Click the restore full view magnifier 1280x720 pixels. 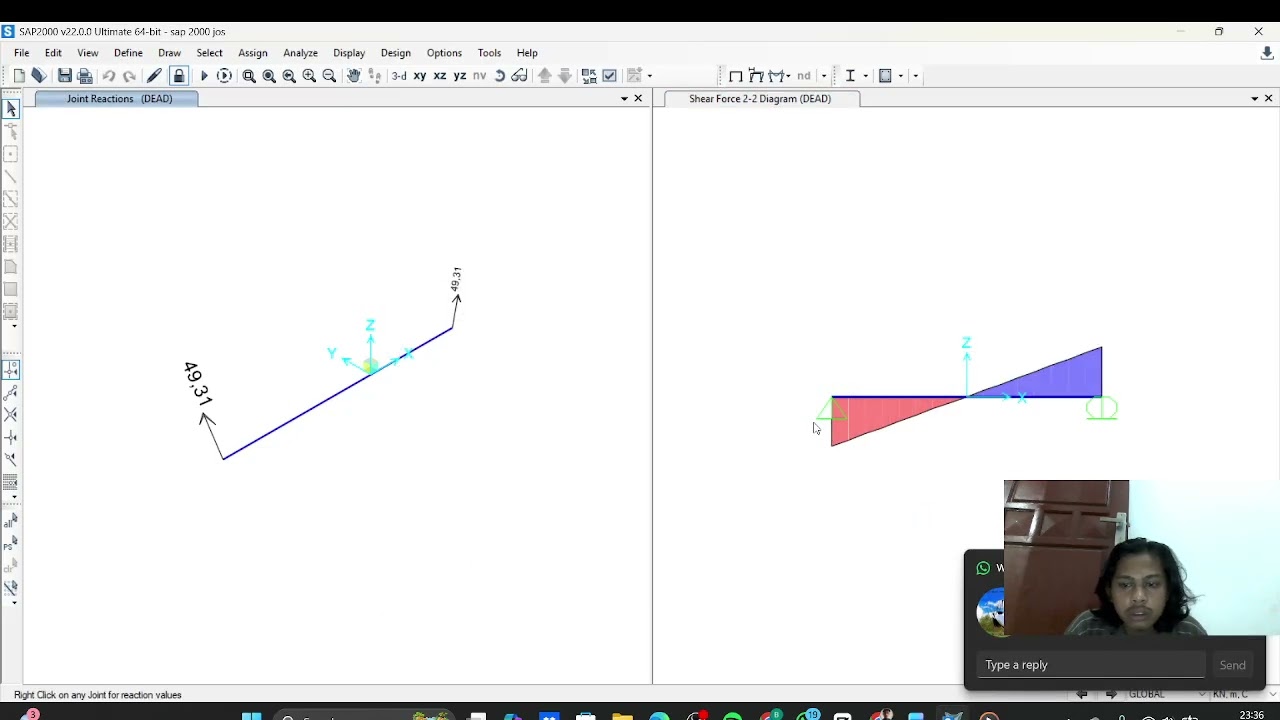pos(269,76)
